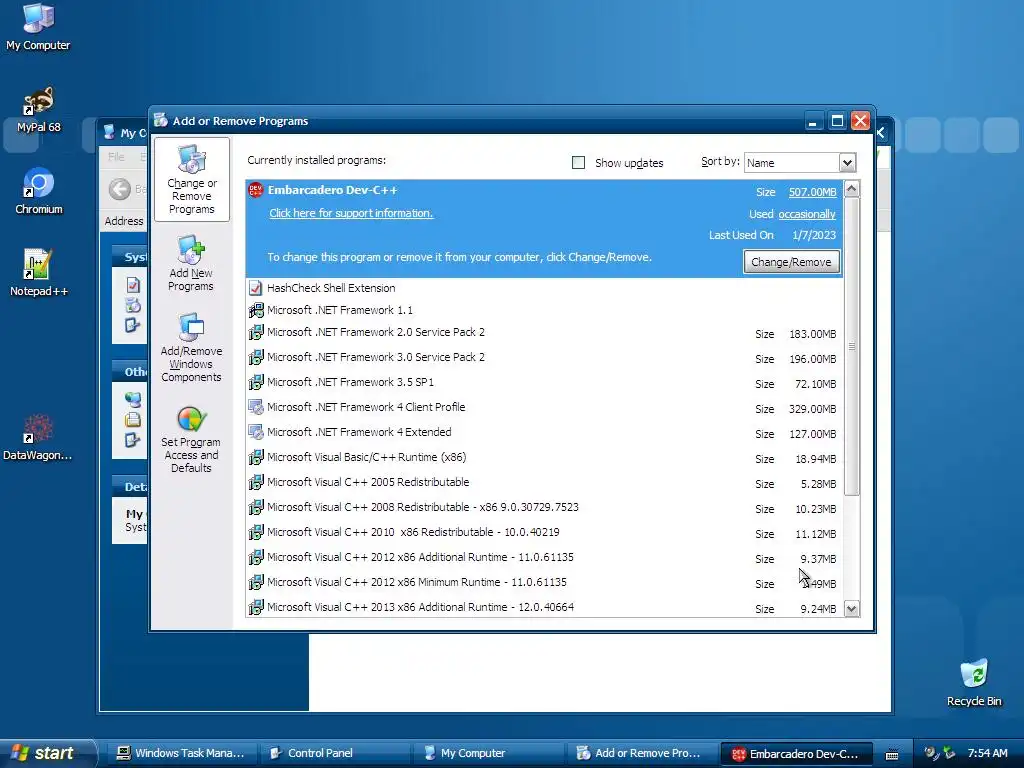Click Visual C++ 2010 x86 Redistributable icon

click(255, 532)
